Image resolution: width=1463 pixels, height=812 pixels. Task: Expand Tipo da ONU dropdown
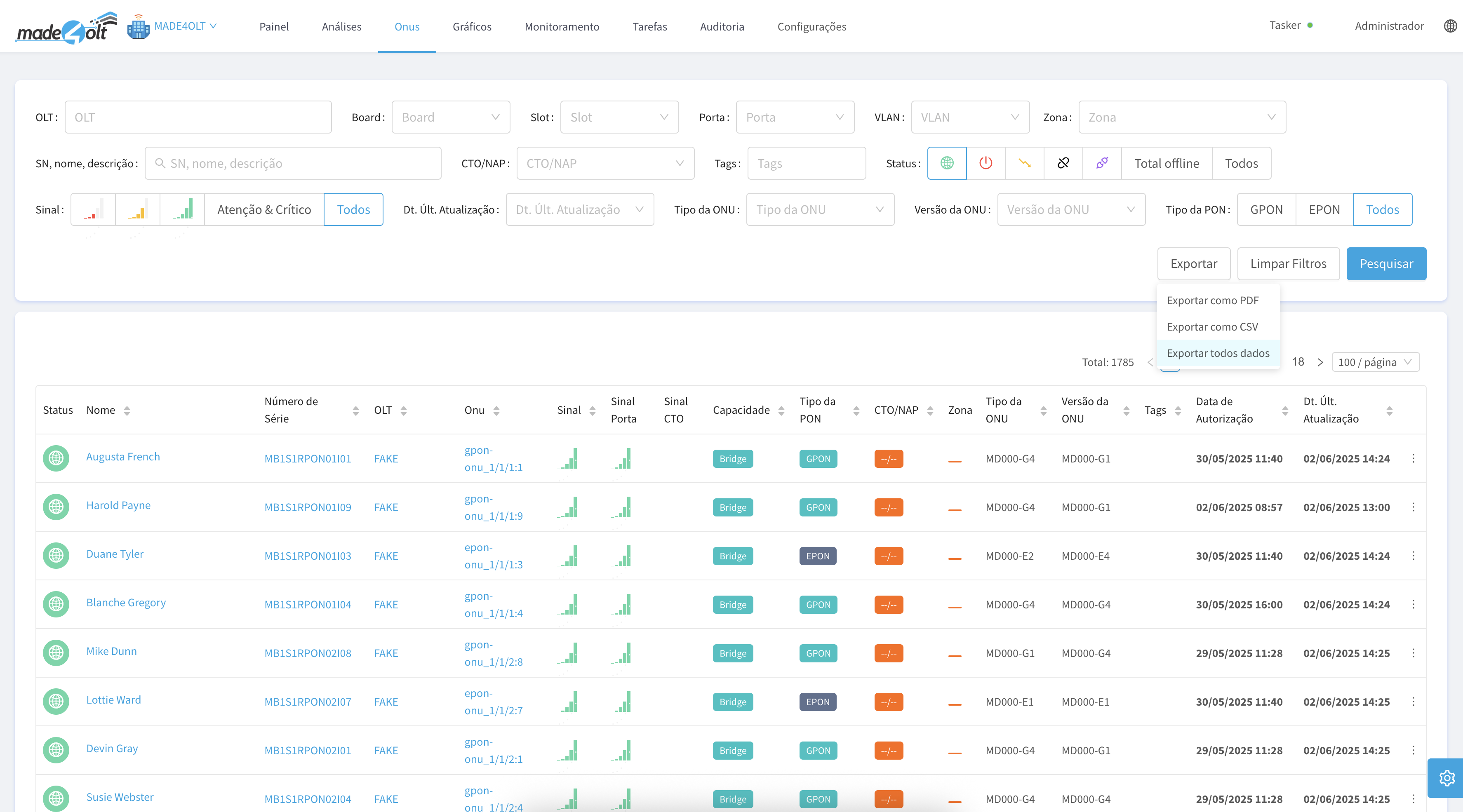[820, 209]
